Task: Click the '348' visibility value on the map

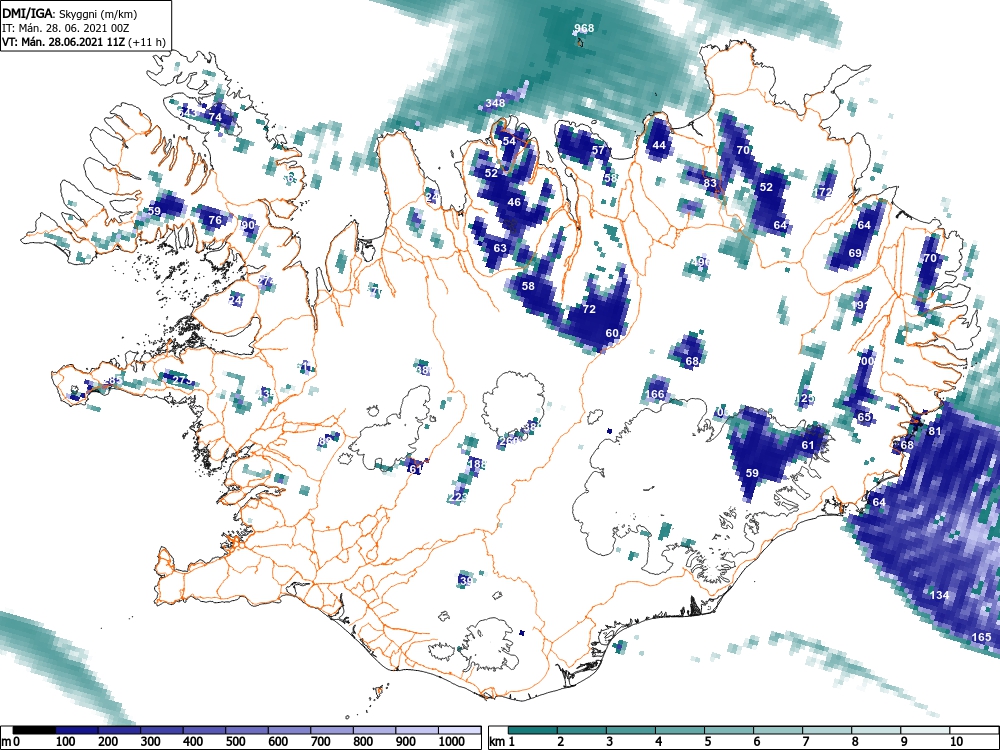Action: pos(495,103)
